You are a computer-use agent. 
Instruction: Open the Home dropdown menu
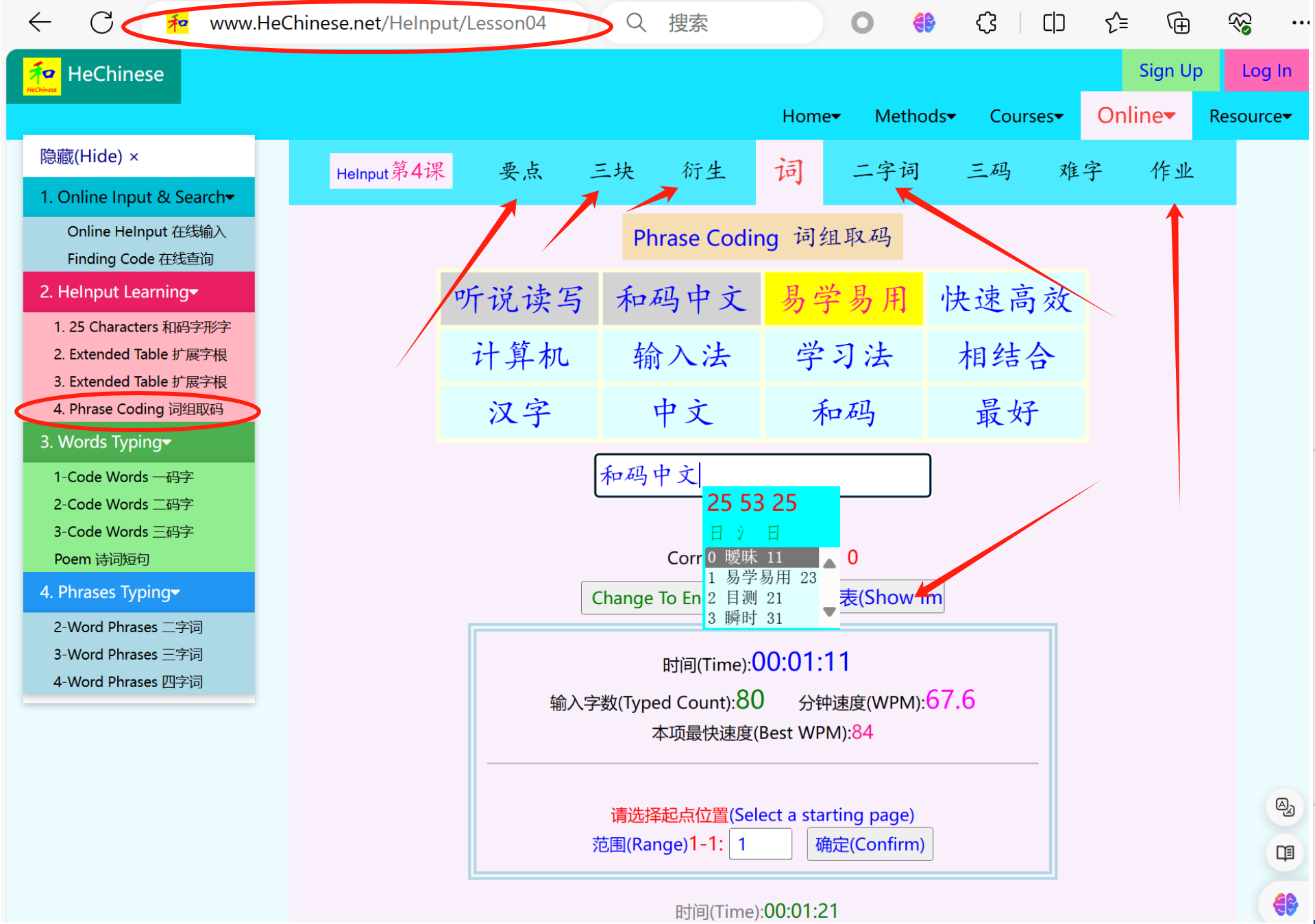click(811, 116)
